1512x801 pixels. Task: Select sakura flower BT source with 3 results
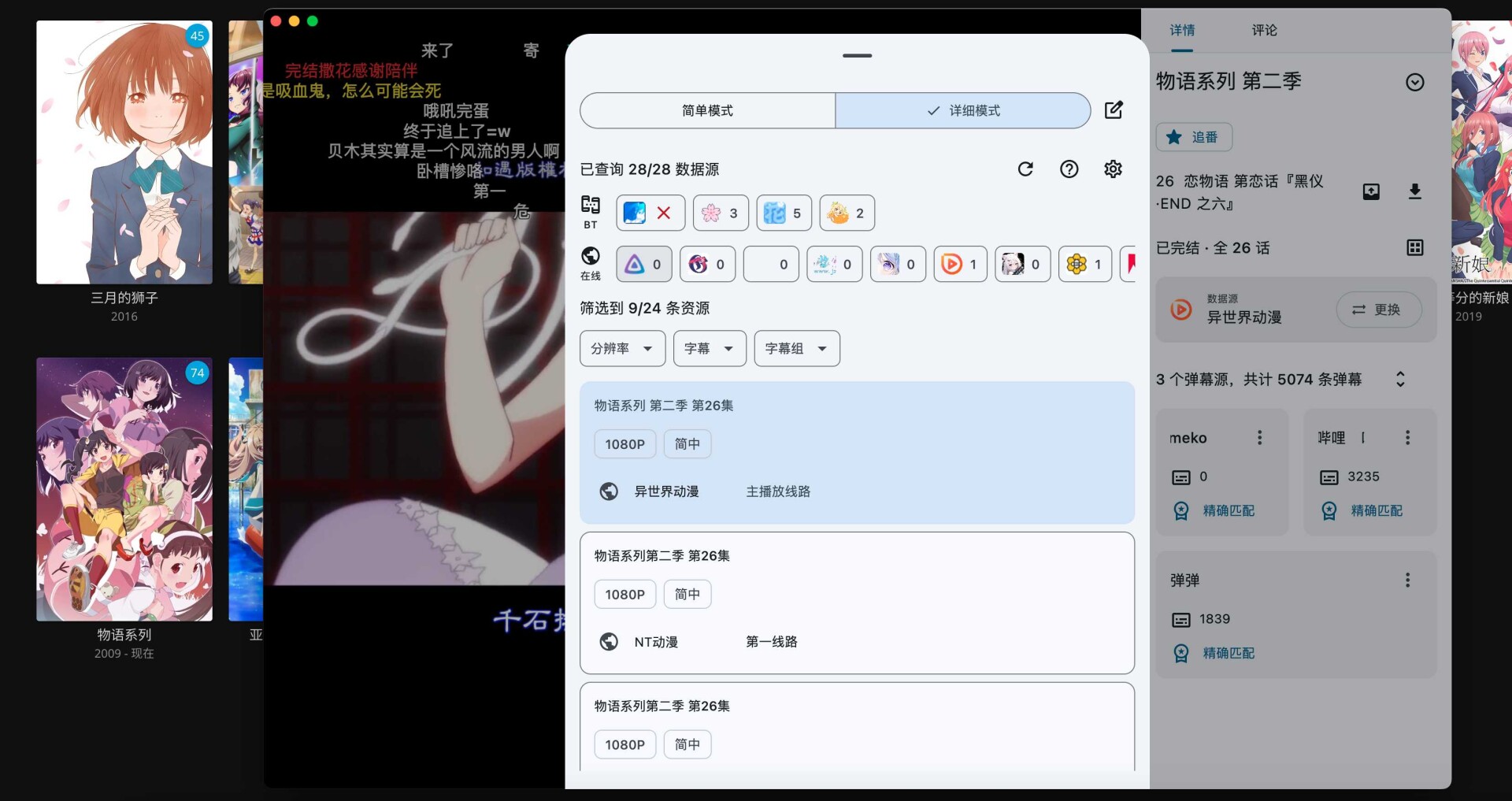pos(721,213)
